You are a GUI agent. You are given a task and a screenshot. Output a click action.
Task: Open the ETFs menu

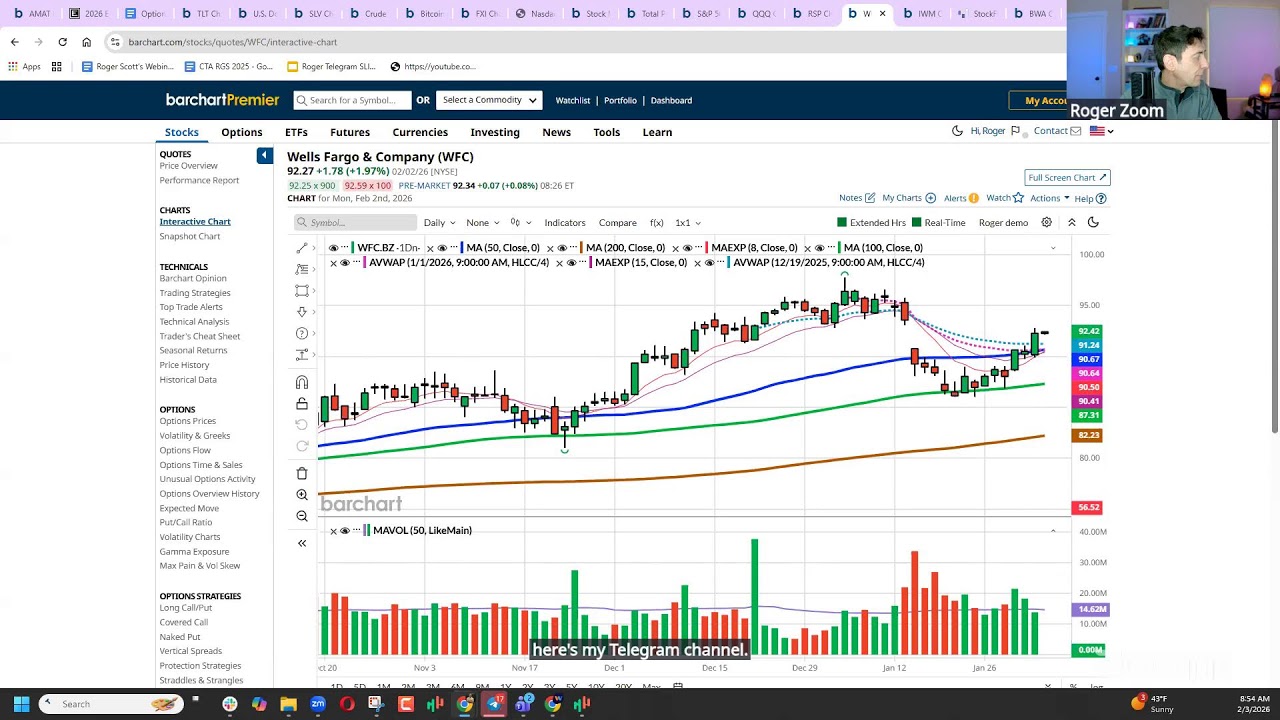(x=296, y=132)
